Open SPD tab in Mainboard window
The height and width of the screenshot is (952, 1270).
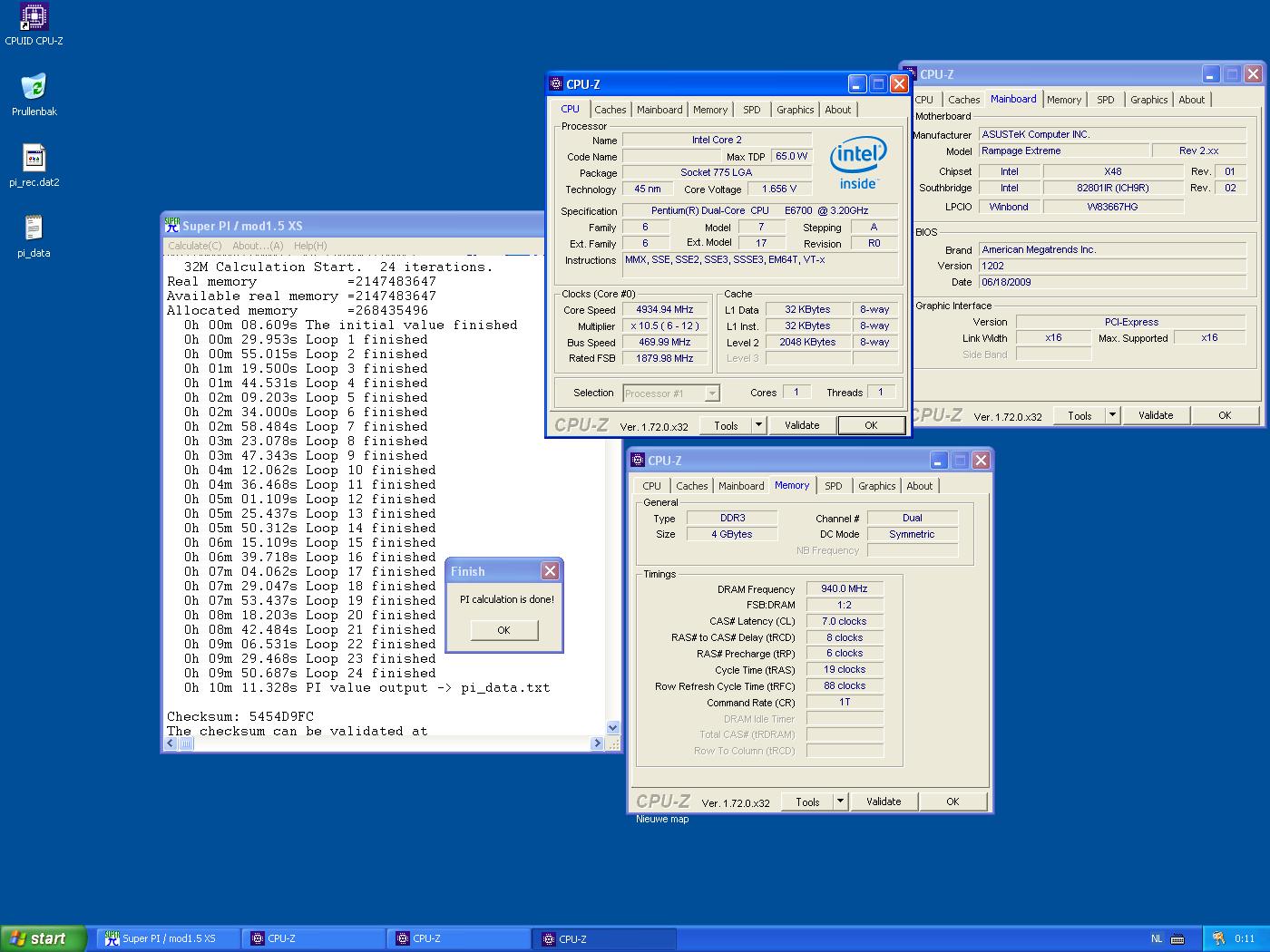coord(1106,100)
